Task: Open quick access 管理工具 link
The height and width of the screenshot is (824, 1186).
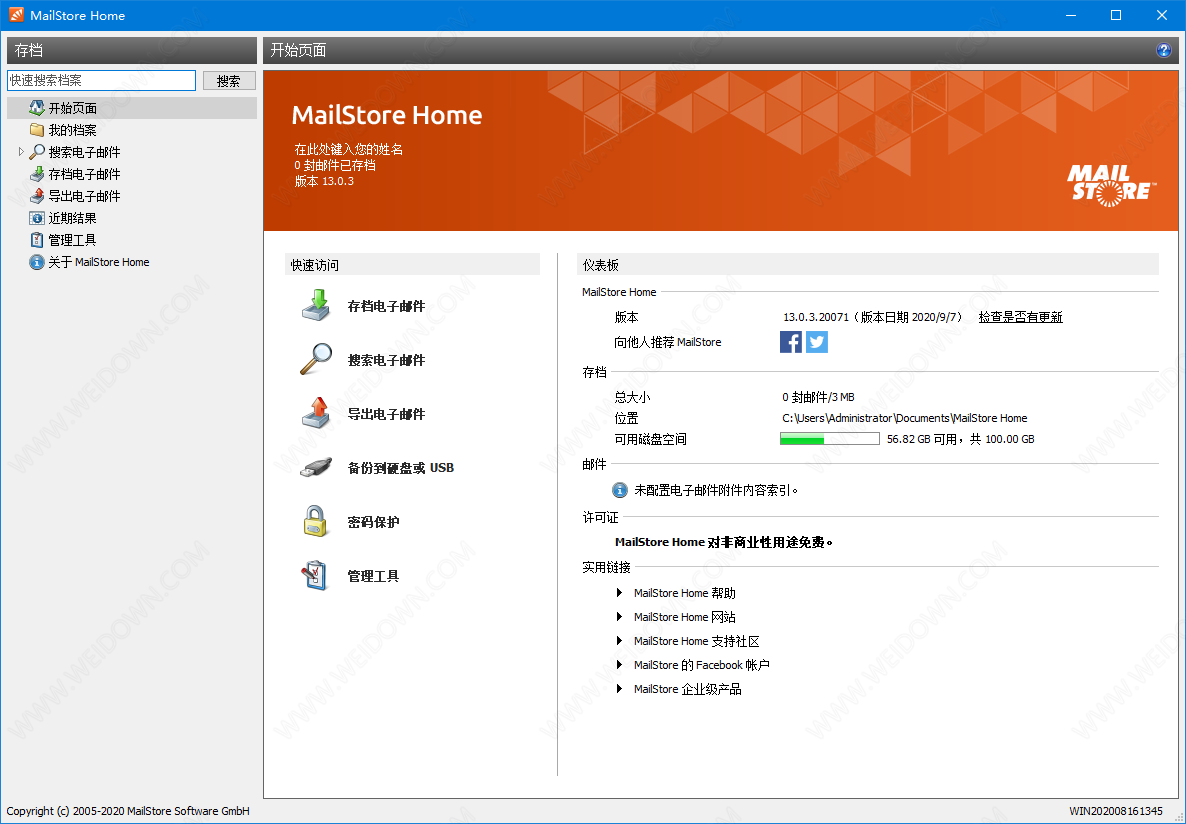Action: (374, 576)
